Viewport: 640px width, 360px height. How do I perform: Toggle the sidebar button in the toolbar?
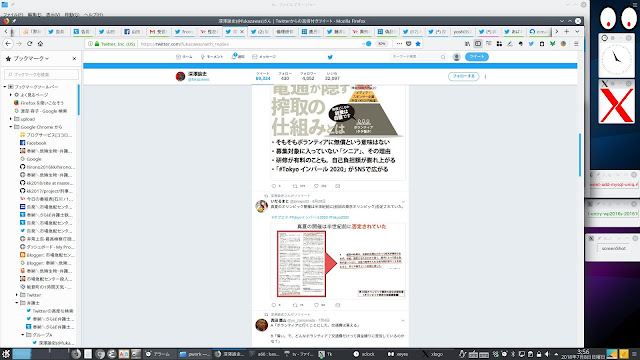[478, 44]
